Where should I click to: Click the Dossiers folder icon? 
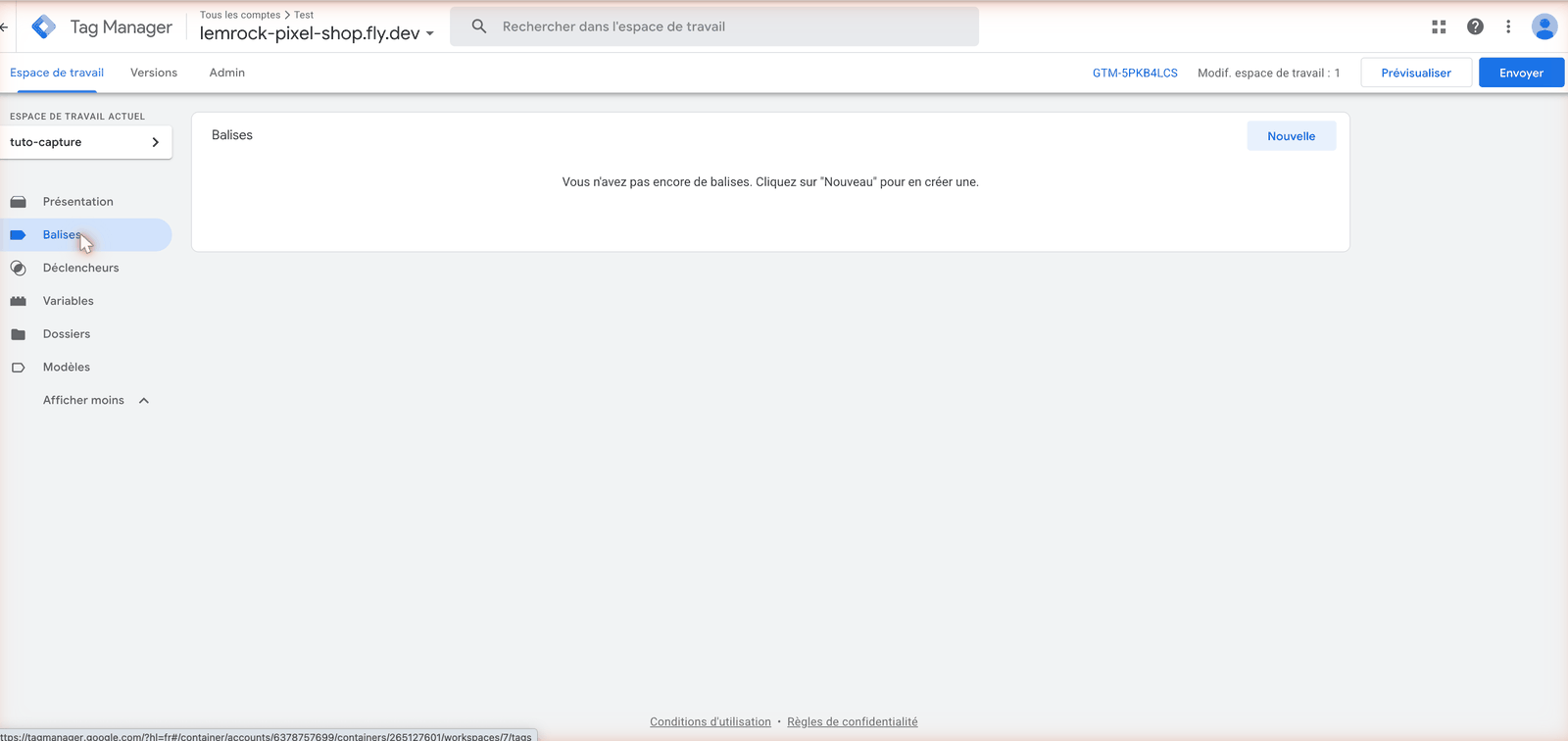(18, 334)
